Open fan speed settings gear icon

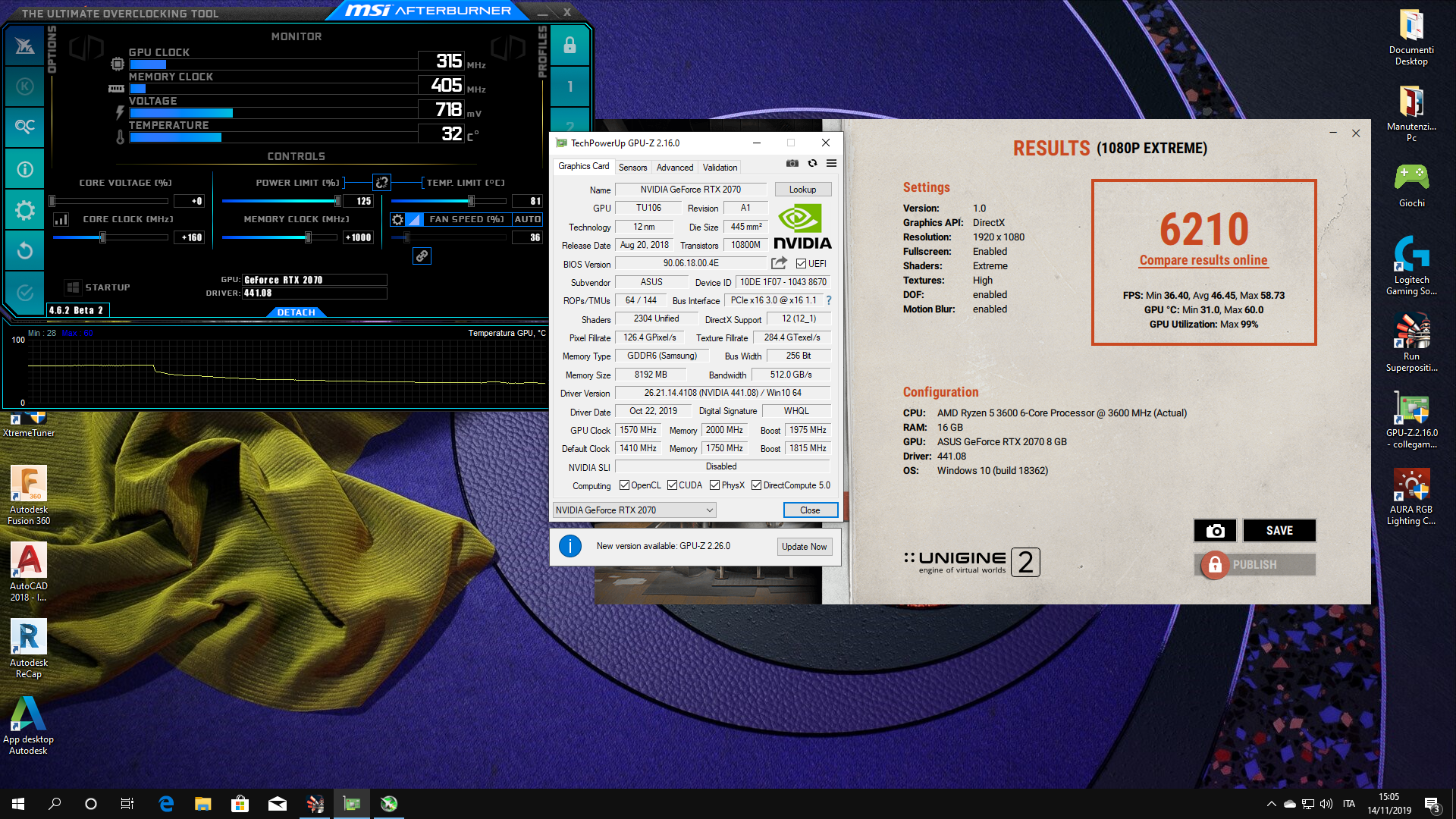pos(397,219)
